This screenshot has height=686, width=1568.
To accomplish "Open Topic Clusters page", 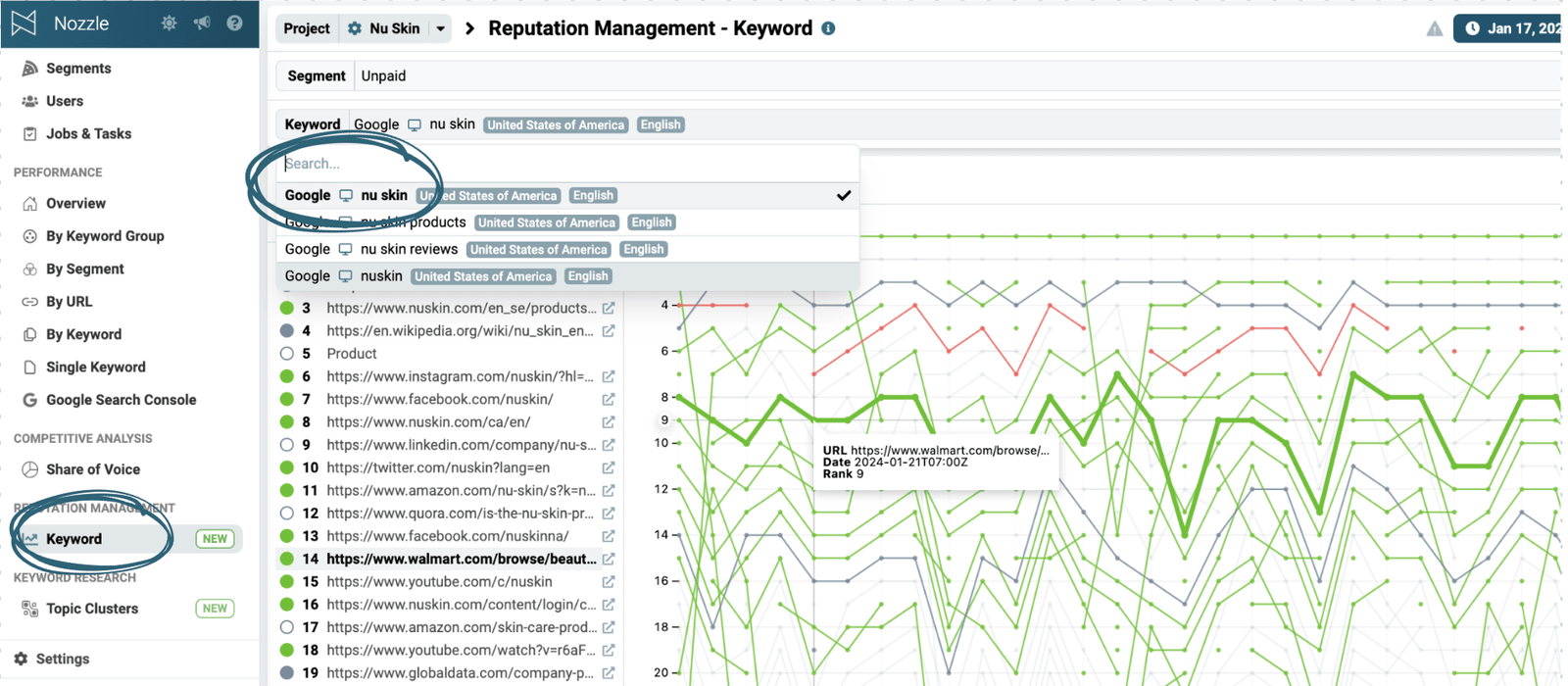I will coord(92,609).
